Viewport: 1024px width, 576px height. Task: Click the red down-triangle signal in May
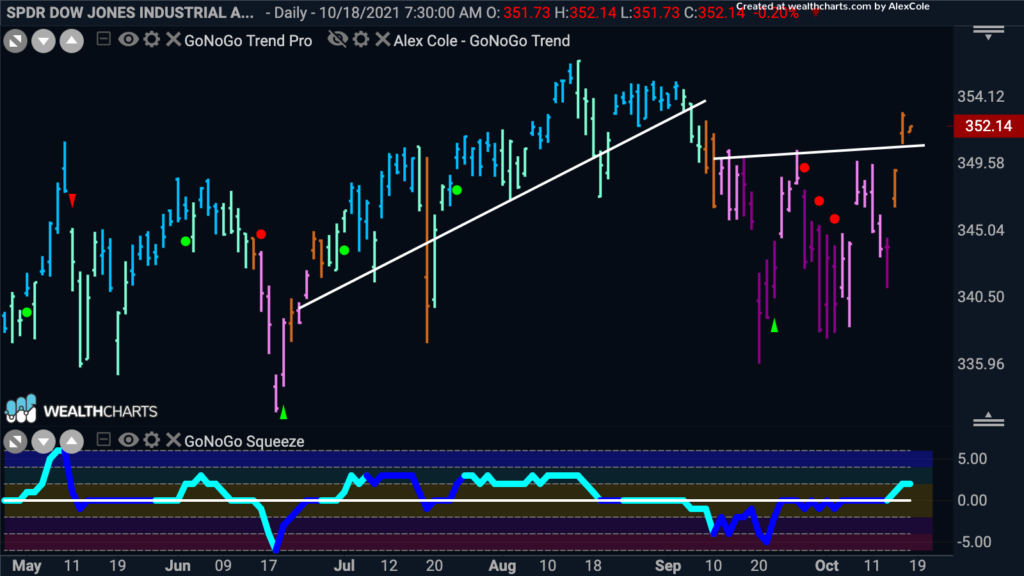point(72,200)
